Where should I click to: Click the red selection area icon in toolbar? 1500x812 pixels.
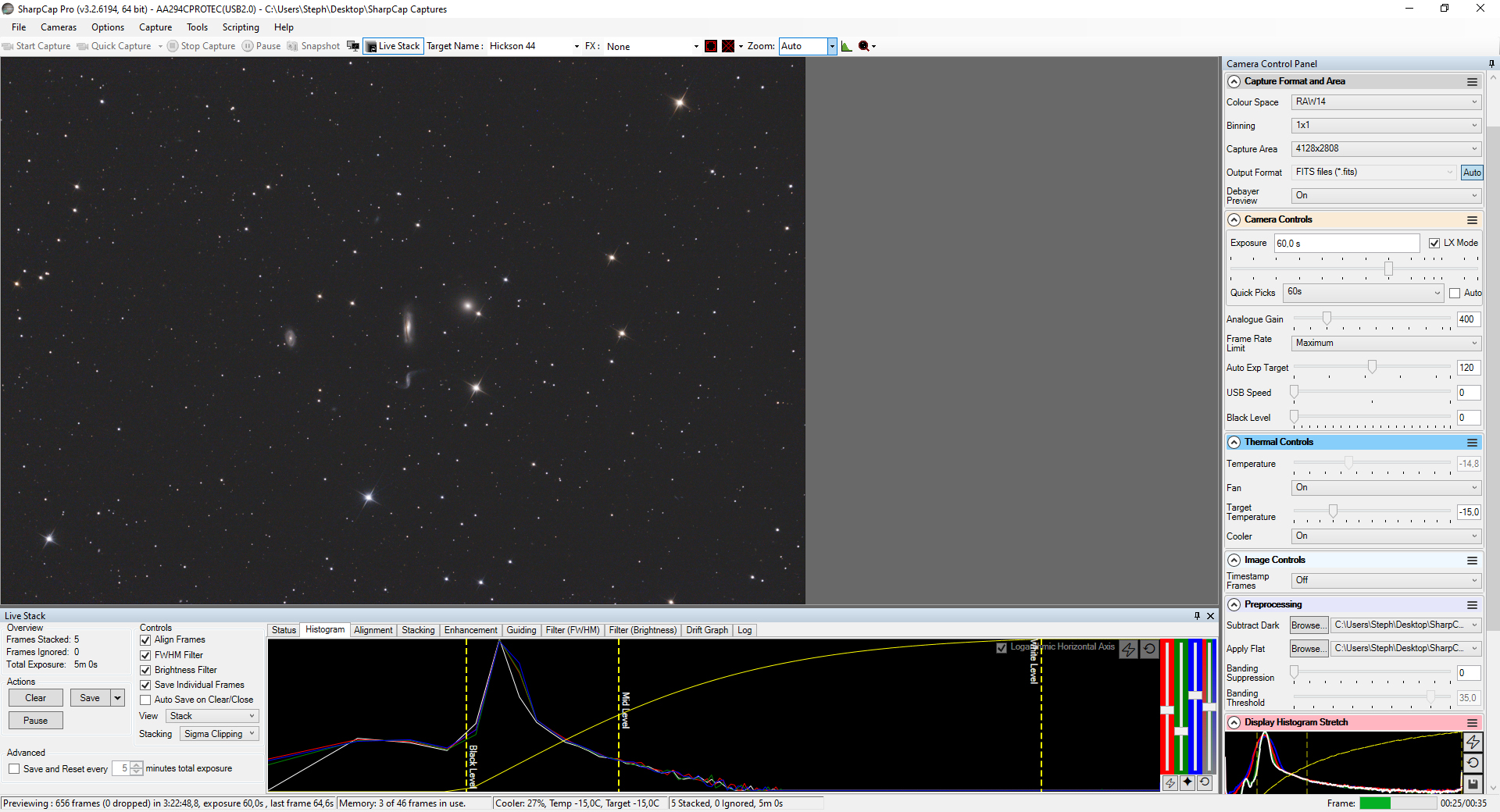(x=711, y=46)
